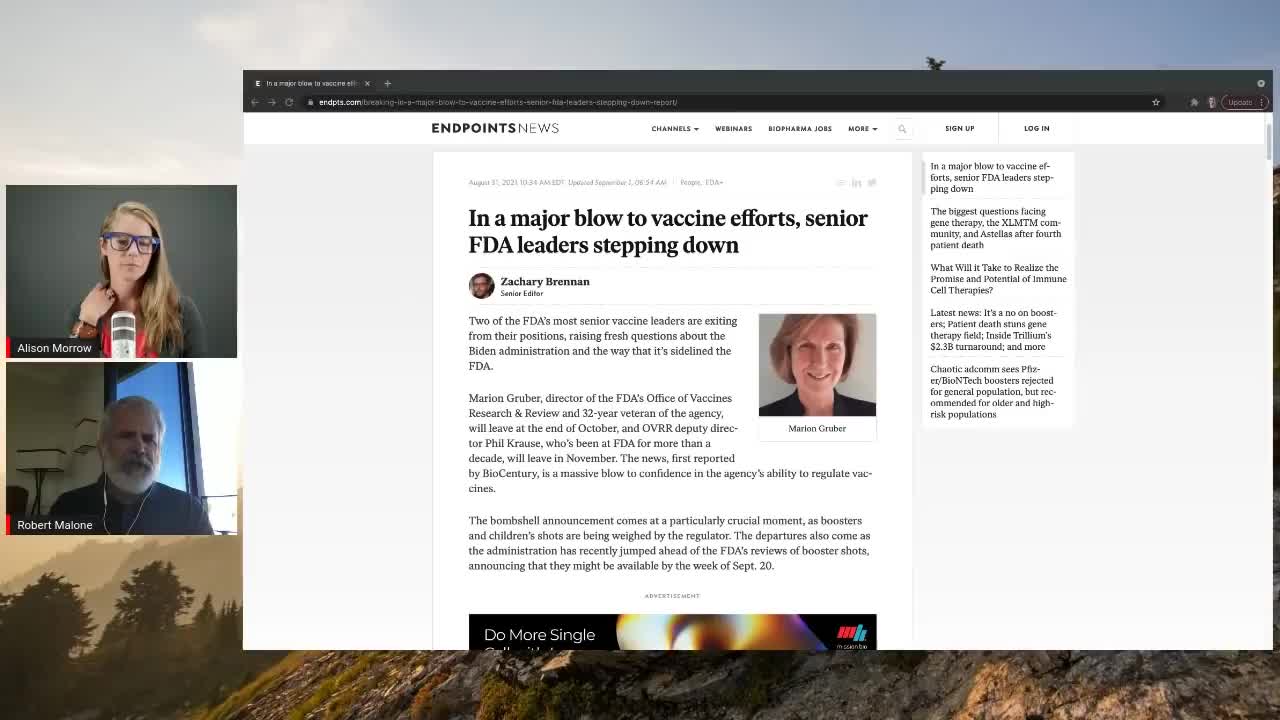Open the Webinars menu item
The width and height of the screenshot is (1280, 720).
point(733,128)
